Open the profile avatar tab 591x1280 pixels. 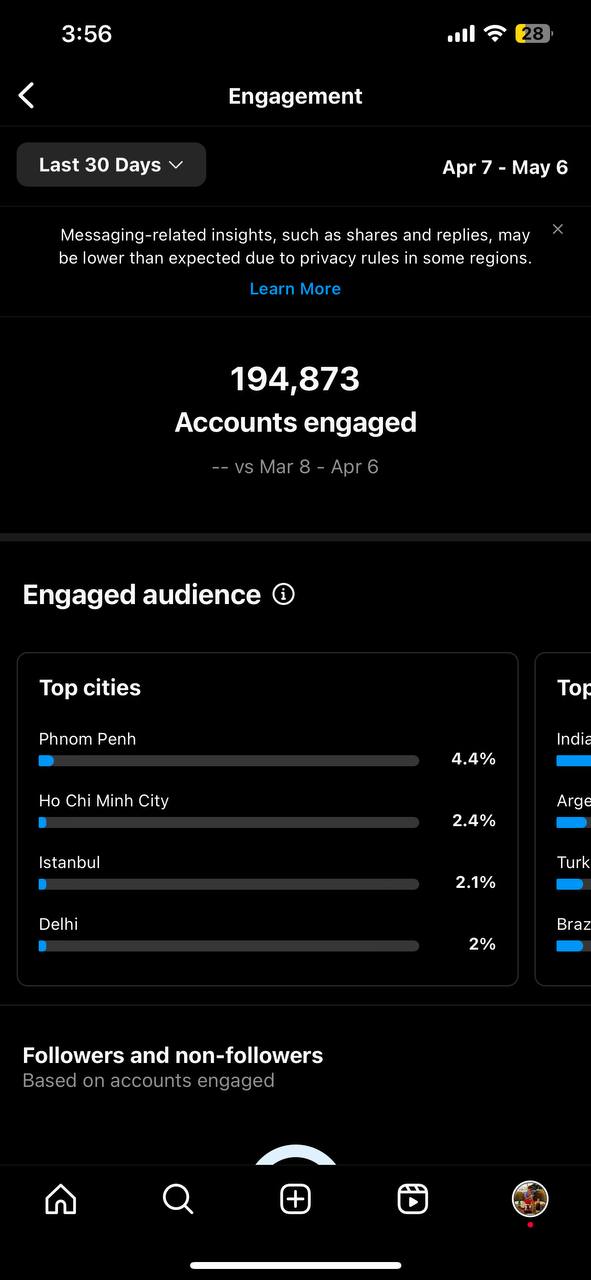click(530, 1198)
